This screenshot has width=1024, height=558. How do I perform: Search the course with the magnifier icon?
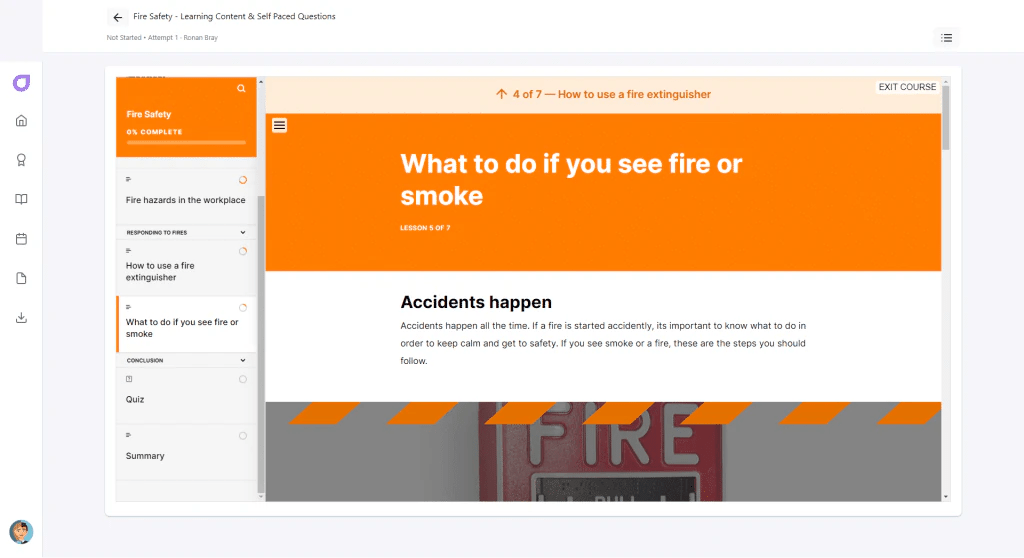241,88
